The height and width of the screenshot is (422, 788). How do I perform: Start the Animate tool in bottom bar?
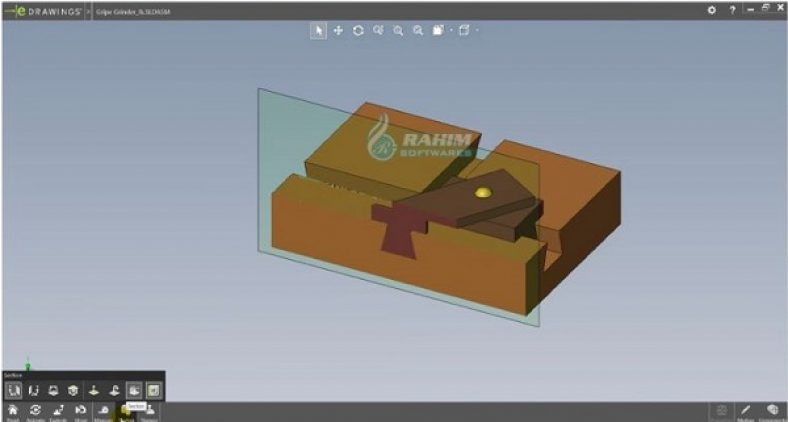coord(35,412)
